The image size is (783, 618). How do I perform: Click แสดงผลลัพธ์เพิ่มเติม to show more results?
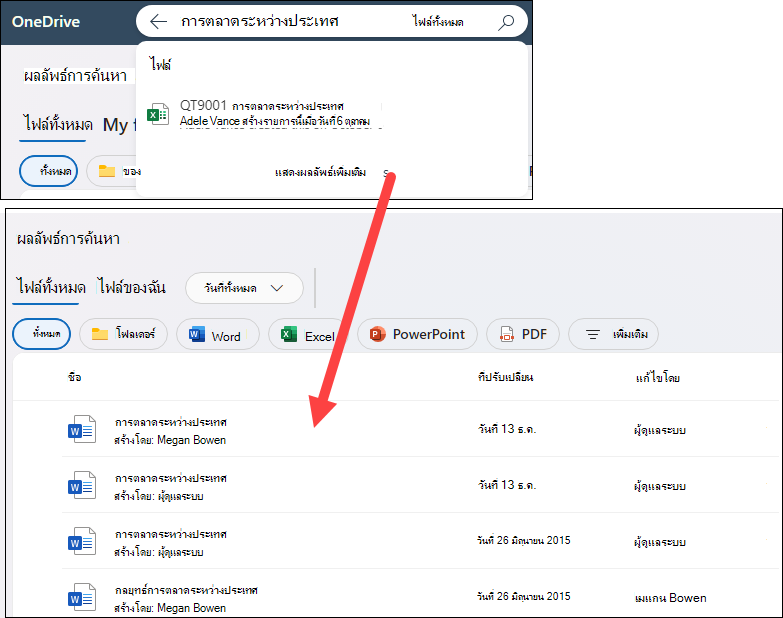tap(321, 172)
